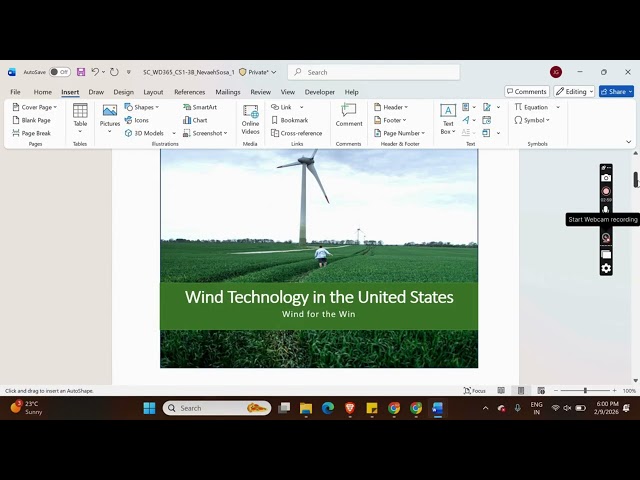Viewport: 640px width, 480px height.
Task: Insert a Chart
Action: (196, 120)
